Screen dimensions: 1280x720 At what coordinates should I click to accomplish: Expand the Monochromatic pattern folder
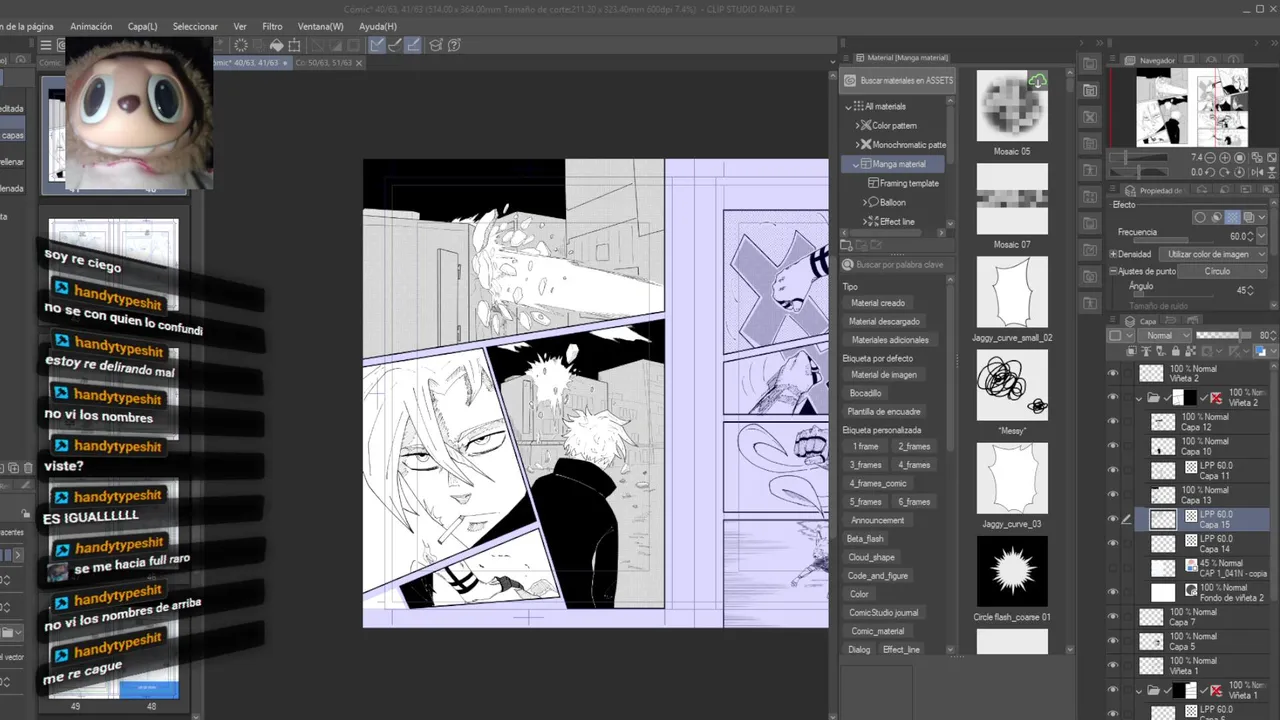(x=858, y=145)
